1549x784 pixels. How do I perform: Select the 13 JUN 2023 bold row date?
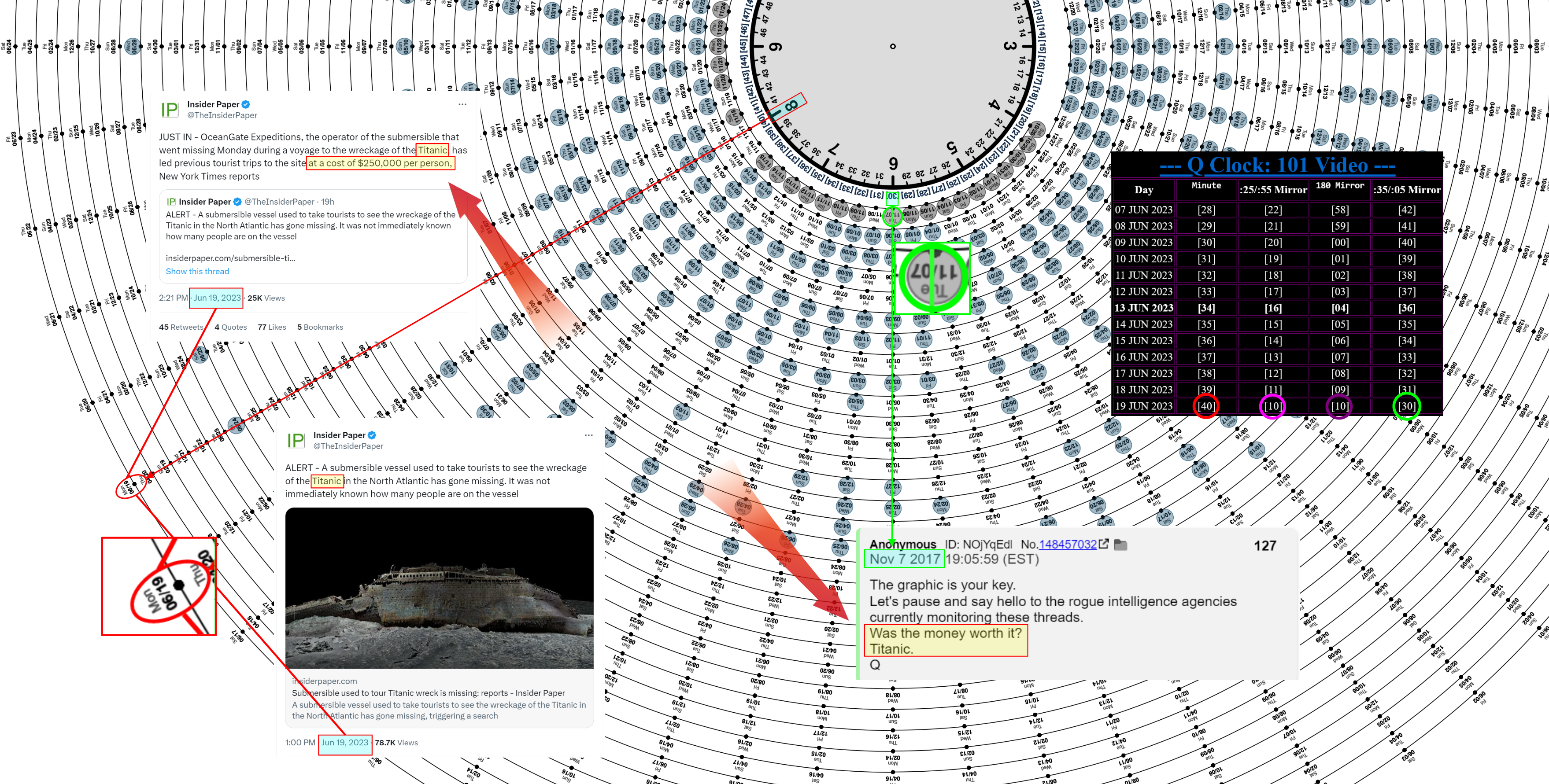[x=1144, y=308]
